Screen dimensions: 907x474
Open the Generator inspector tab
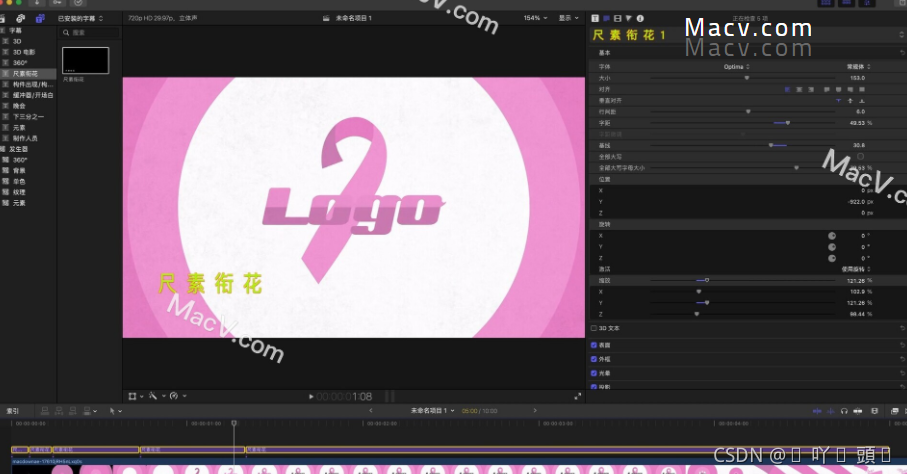[629, 19]
